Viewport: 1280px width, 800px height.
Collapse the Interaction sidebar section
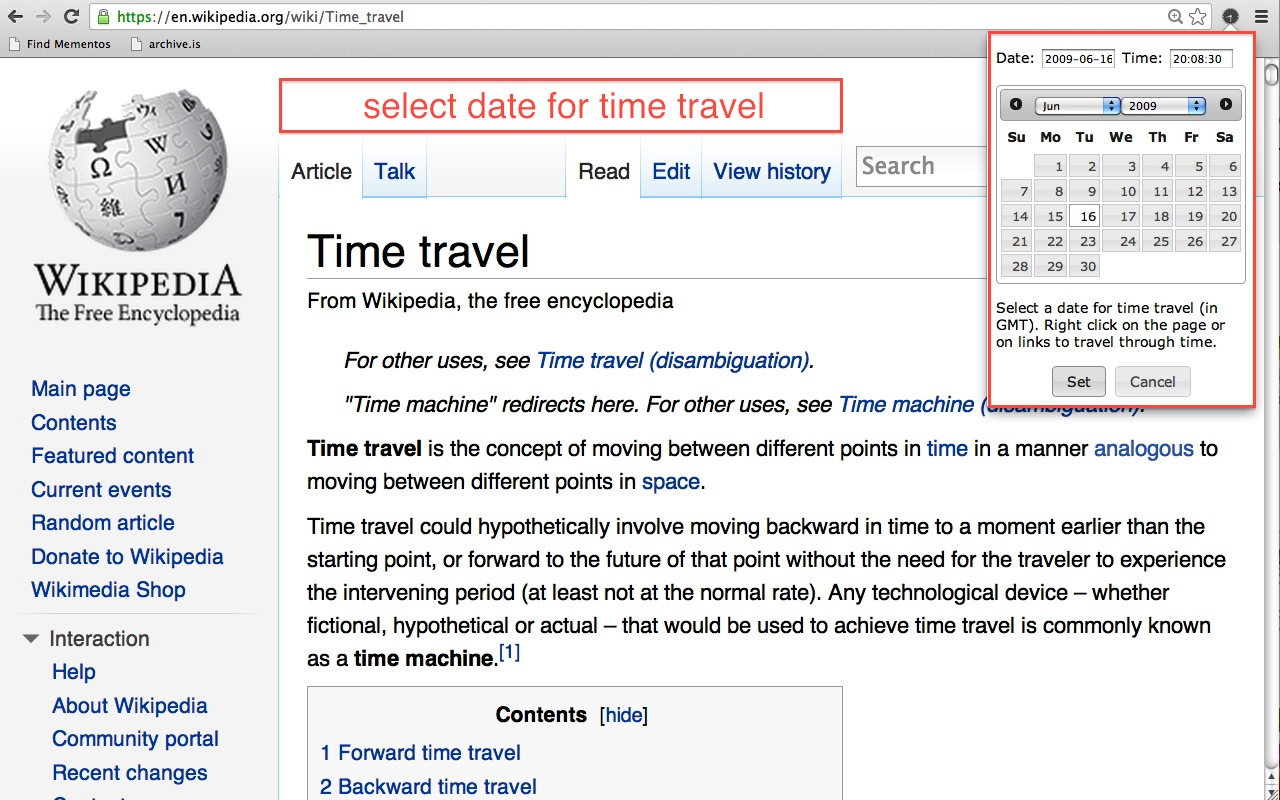click(31, 638)
